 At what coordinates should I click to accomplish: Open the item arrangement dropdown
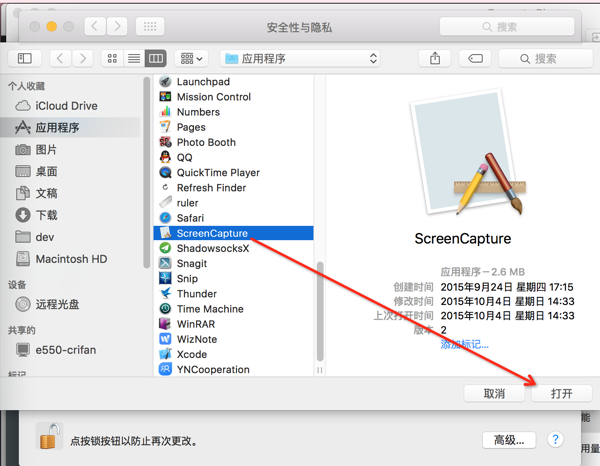coord(191,59)
